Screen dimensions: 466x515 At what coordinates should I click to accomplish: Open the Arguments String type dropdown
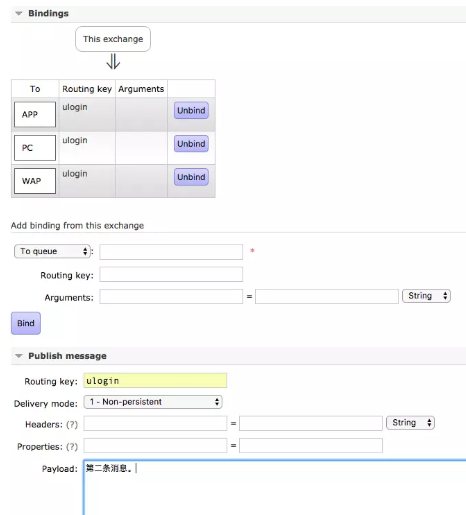426,296
